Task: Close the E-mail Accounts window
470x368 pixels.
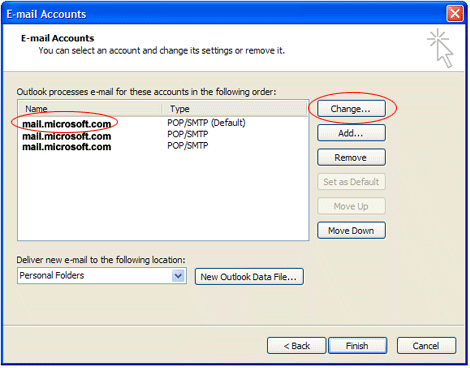Action: pyautogui.click(x=455, y=14)
